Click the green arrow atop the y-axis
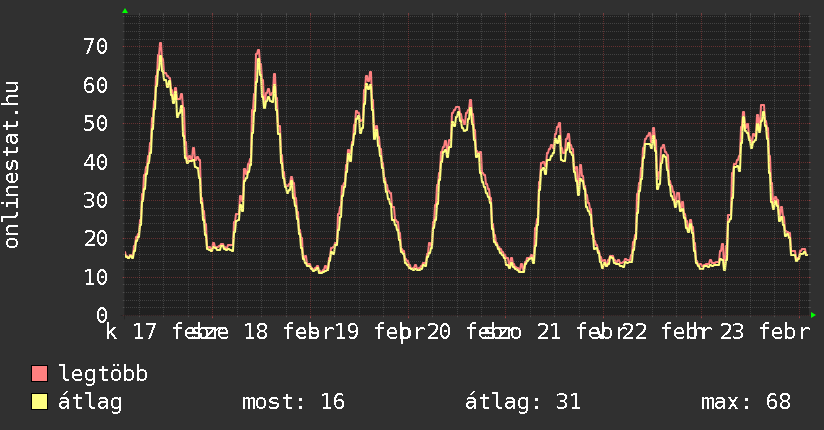 click(x=125, y=11)
